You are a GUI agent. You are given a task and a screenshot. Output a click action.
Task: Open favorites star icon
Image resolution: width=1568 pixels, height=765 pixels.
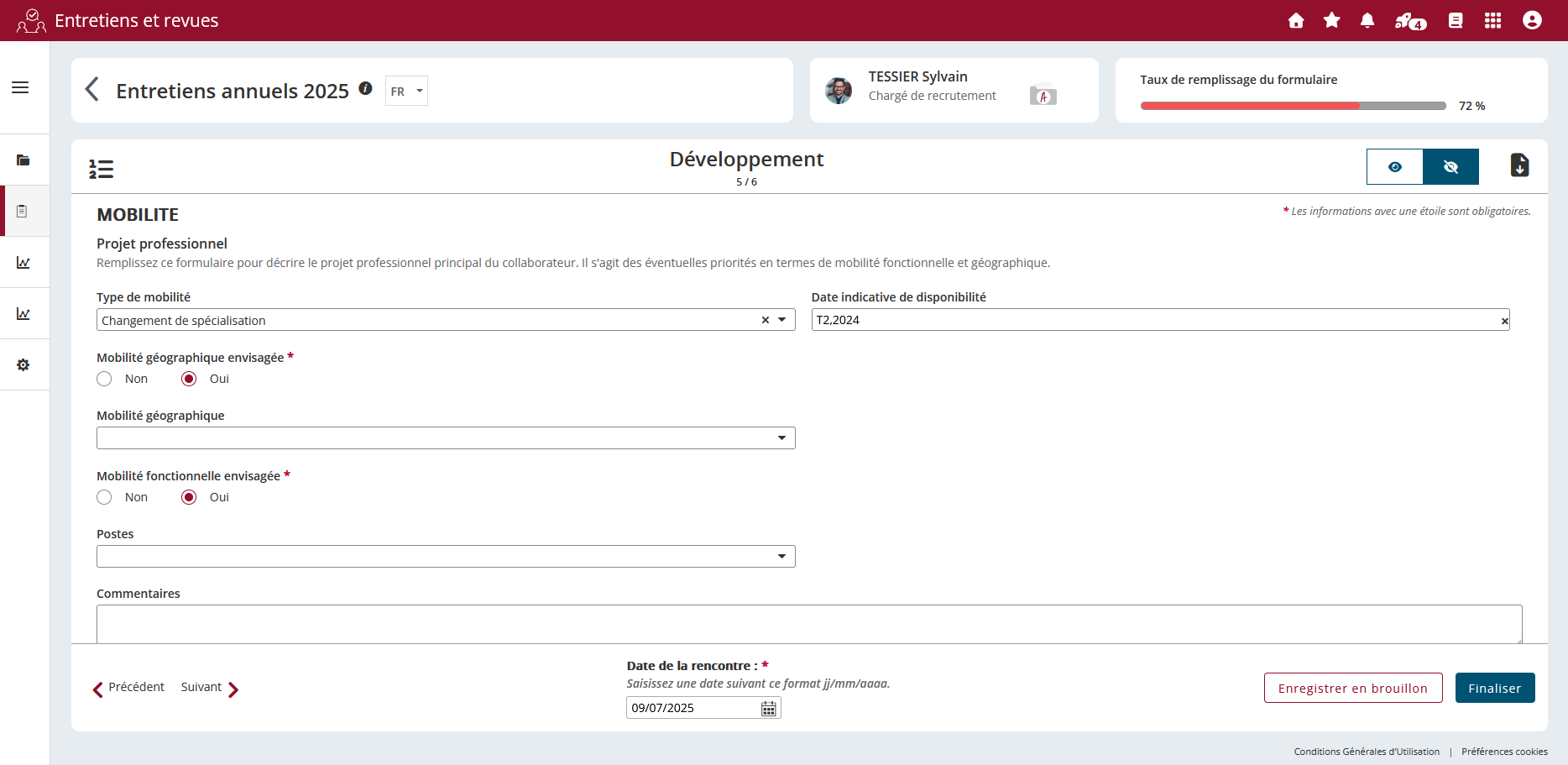[1331, 21]
